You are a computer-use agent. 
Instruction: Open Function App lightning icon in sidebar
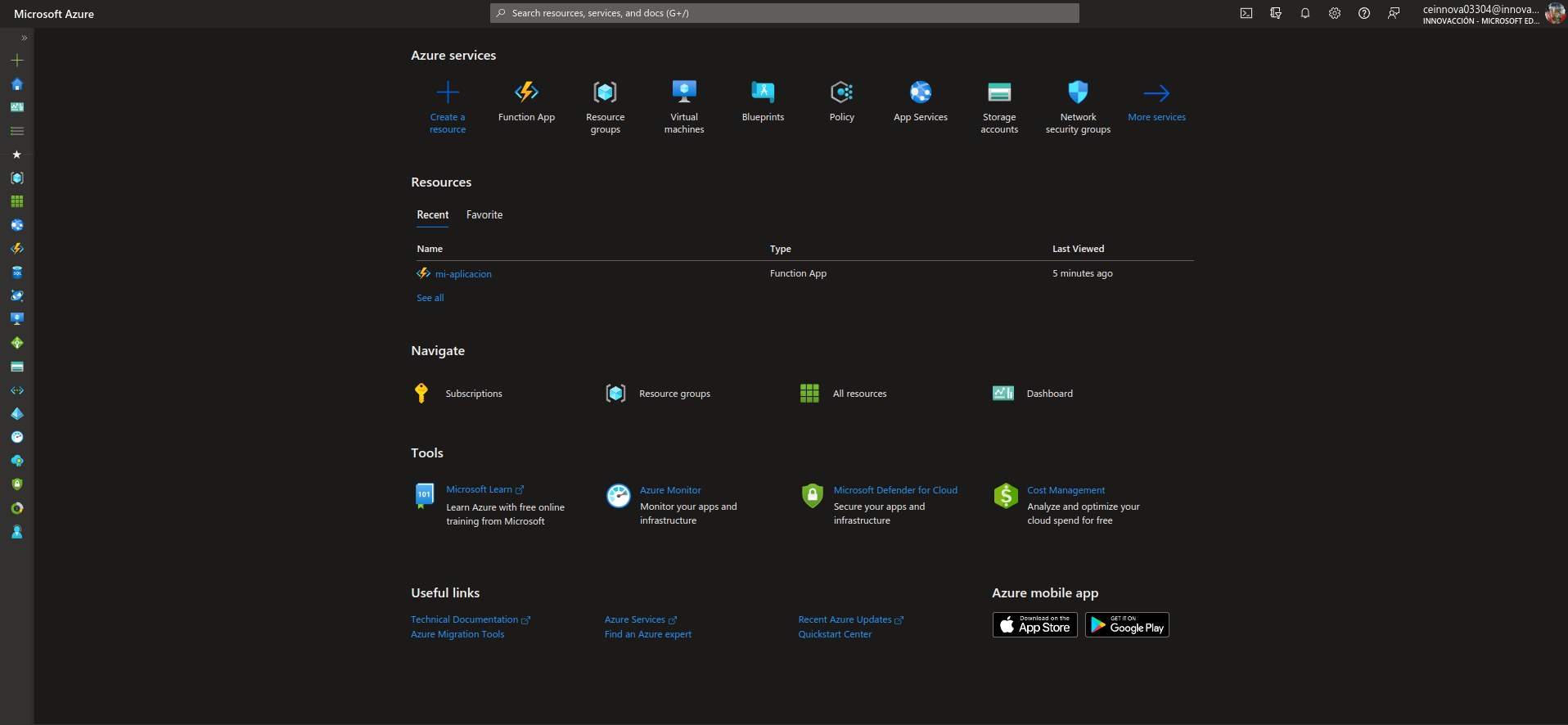(x=16, y=249)
